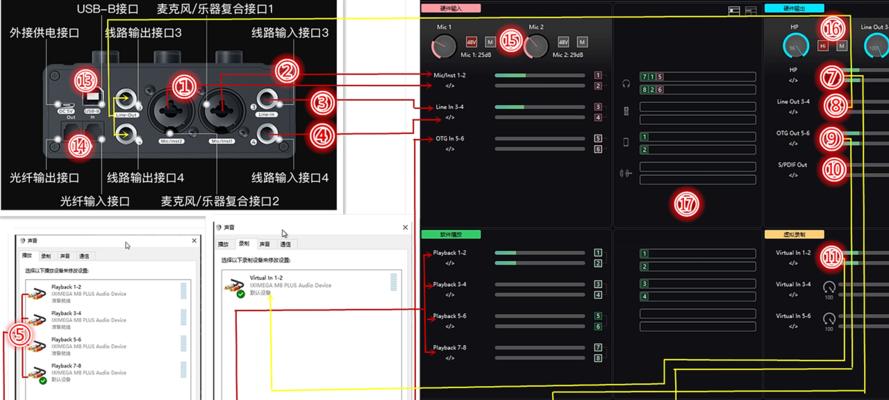Switch to the first layout view icon
Screen dimensions: 889x400
point(736,10)
